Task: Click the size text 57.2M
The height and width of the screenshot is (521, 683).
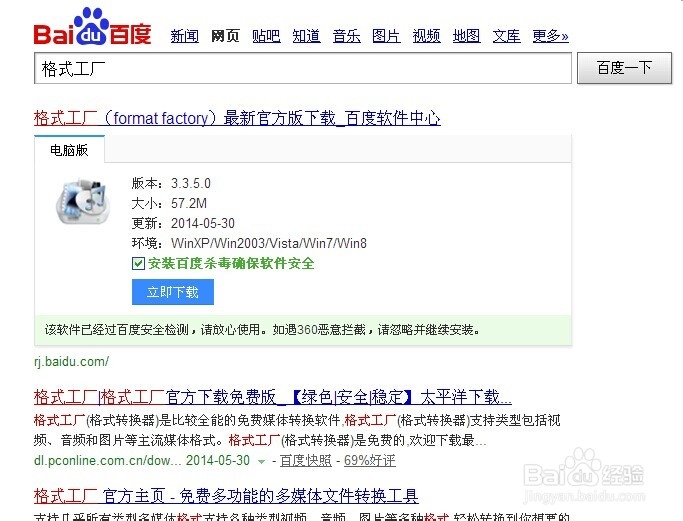Action: (x=189, y=203)
